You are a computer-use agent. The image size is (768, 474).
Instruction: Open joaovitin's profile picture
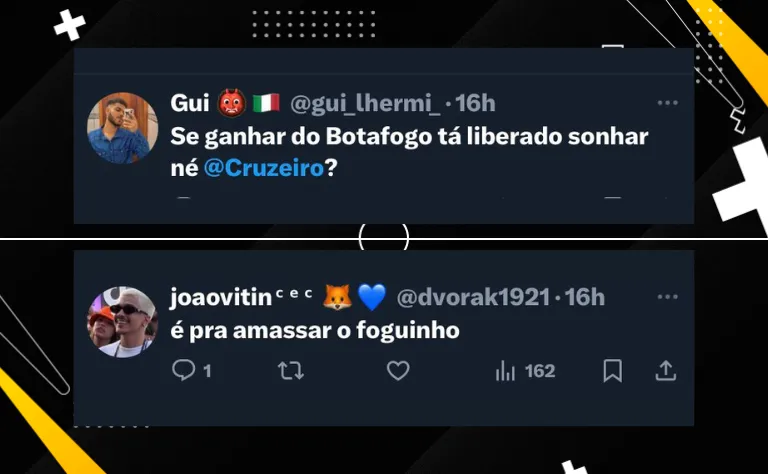point(122,322)
